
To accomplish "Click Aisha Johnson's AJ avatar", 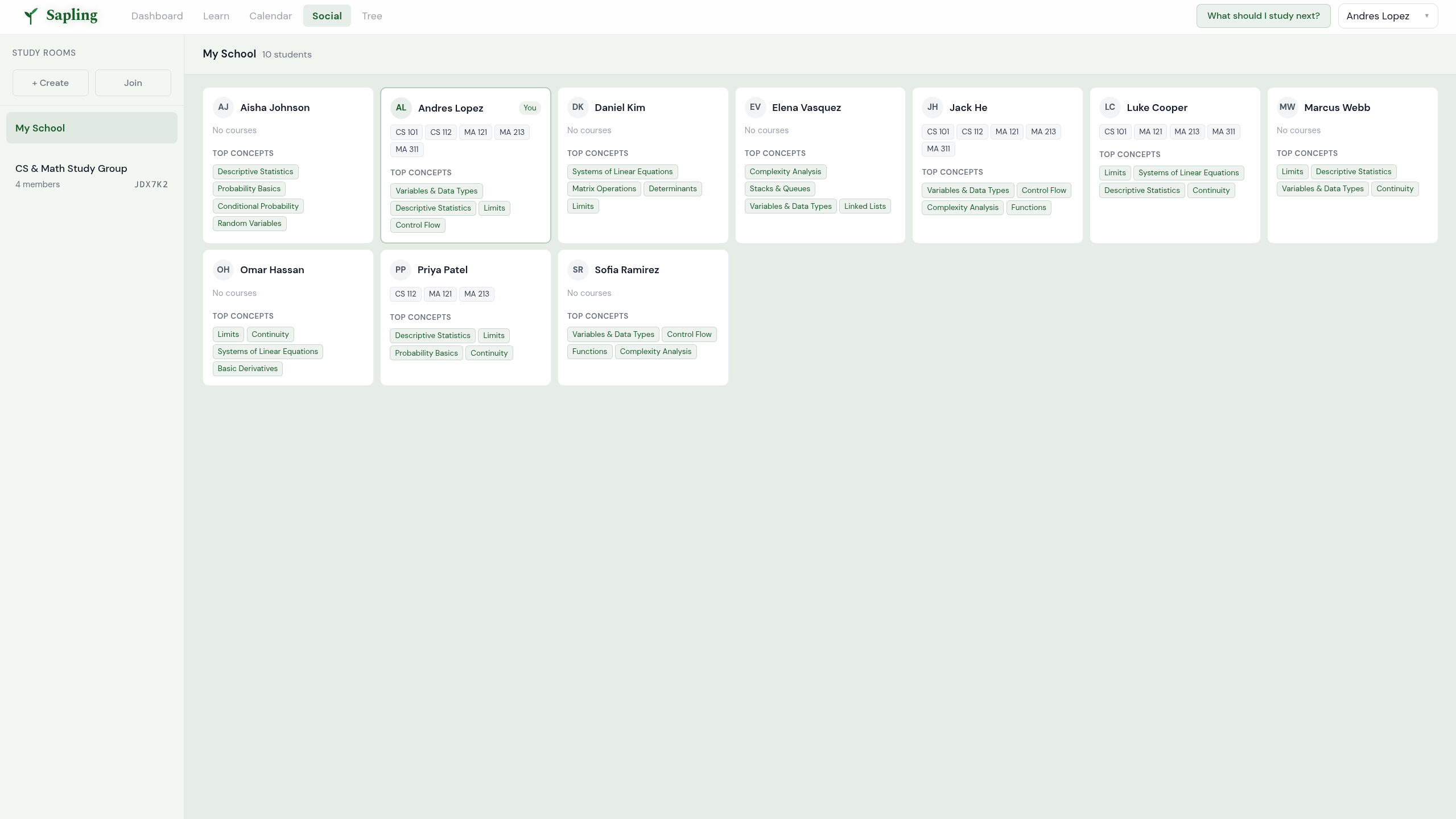I will pos(223,107).
